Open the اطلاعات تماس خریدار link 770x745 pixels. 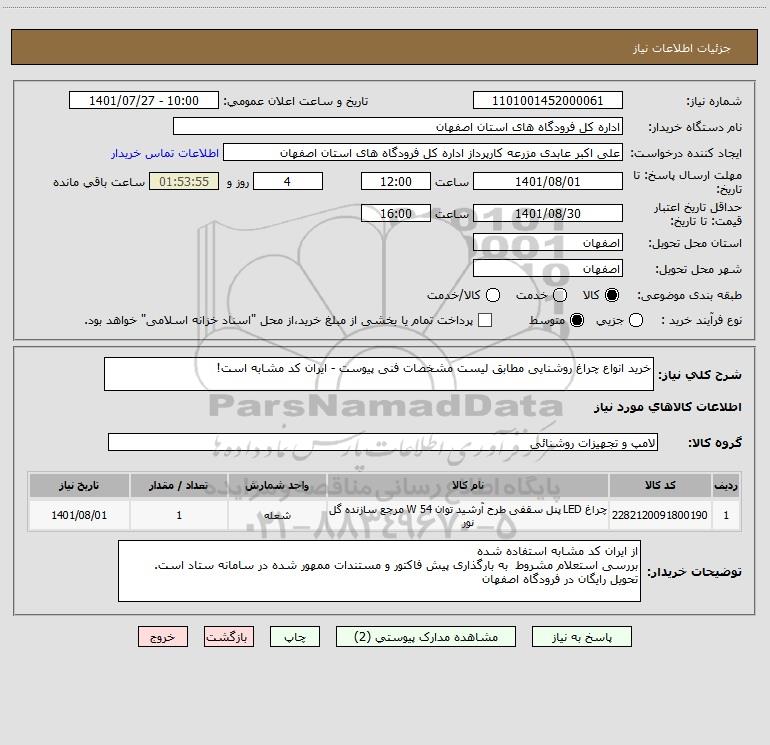(x=165, y=153)
